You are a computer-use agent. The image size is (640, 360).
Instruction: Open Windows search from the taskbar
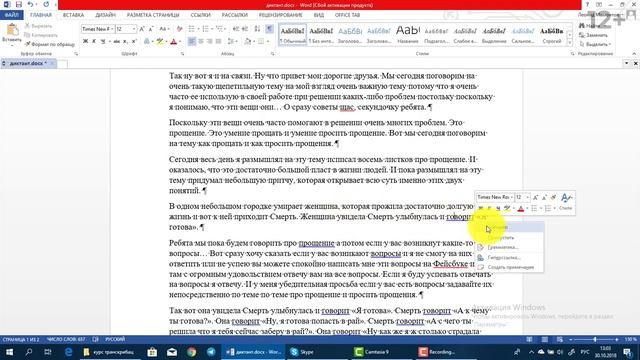[x=29, y=351]
